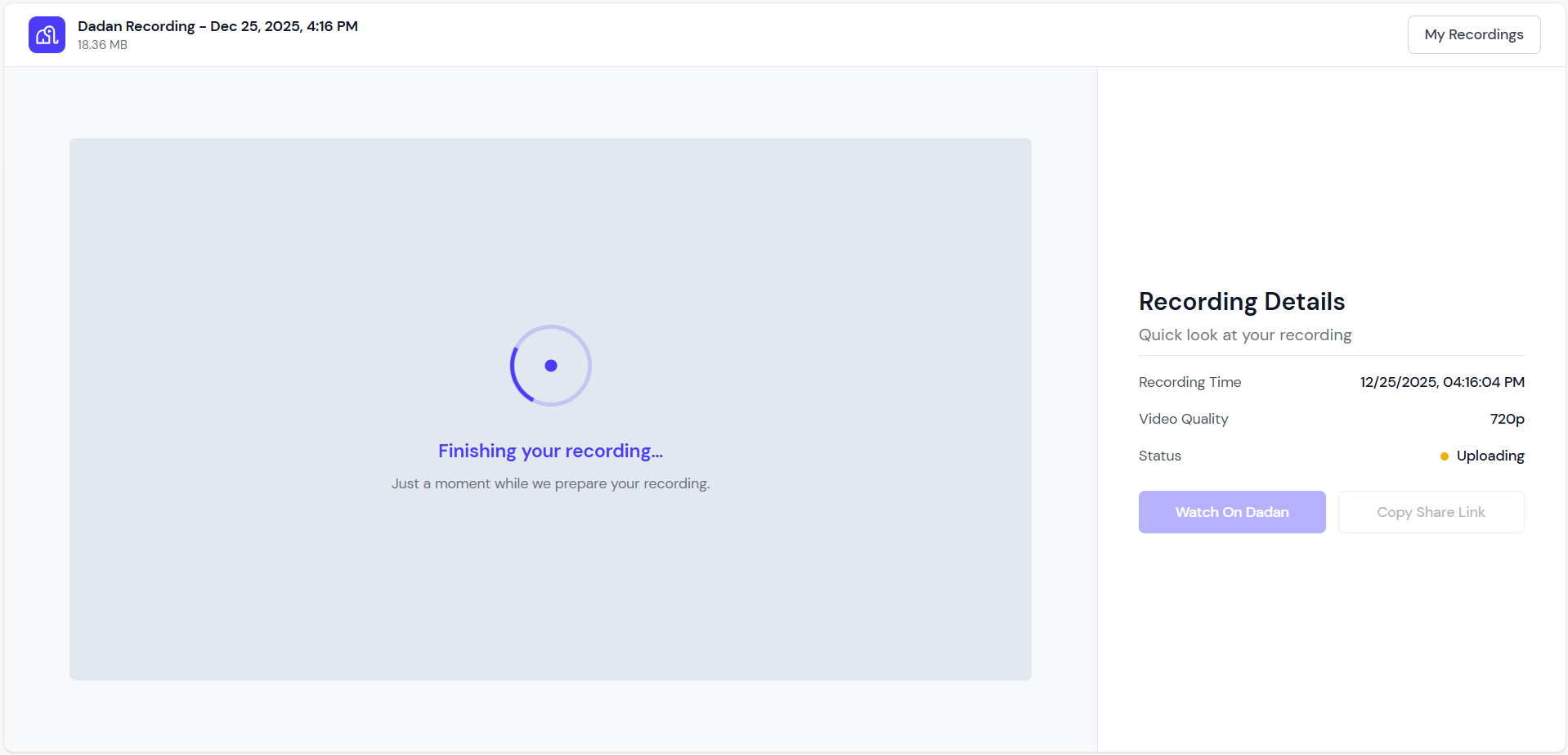Screen dimensions: 1568x755
Task: Click the Dadan logo icon
Action: pos(47,34)
